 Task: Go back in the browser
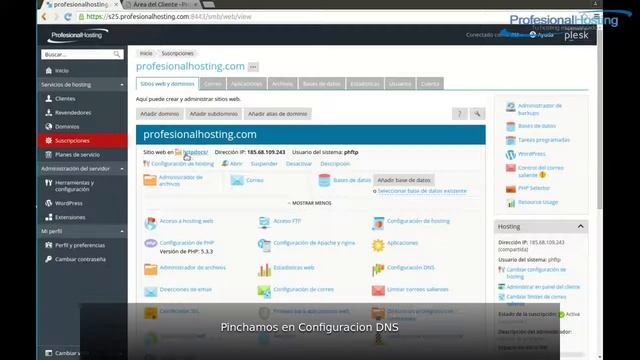[44, 17]
